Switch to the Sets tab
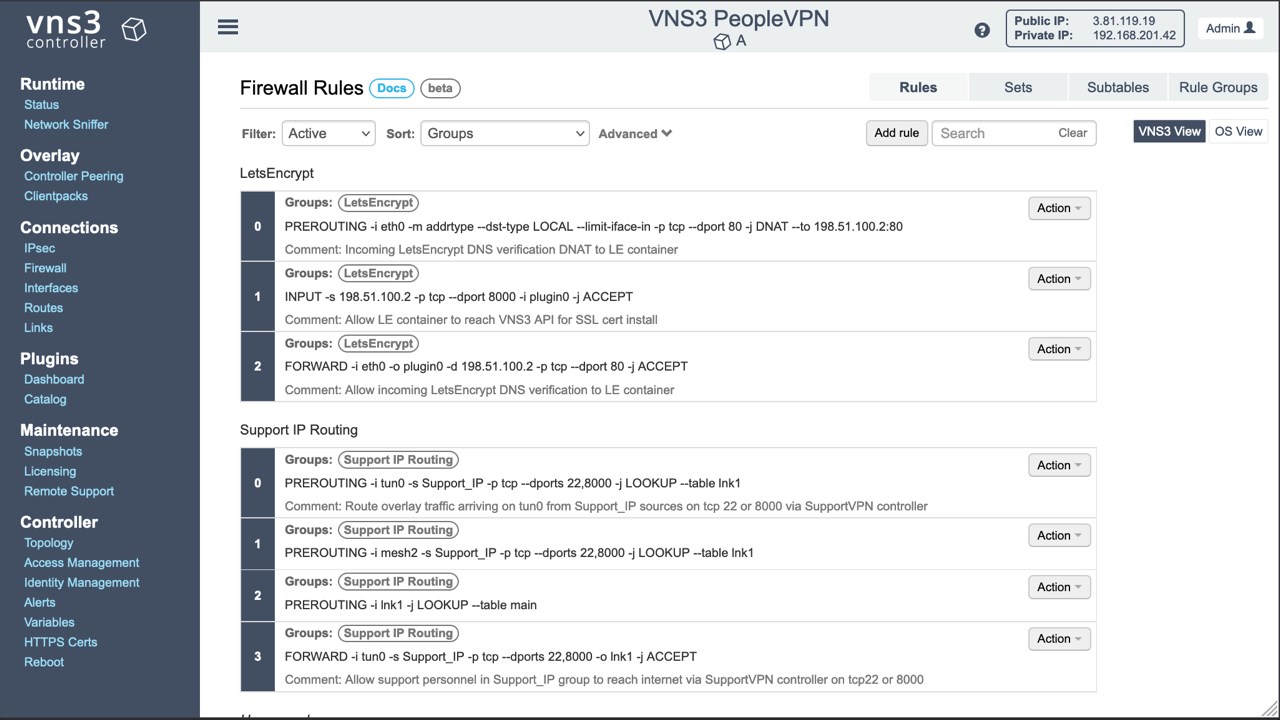The height and width of the screenshot is (720, 1280). [x=1018, y=87]
